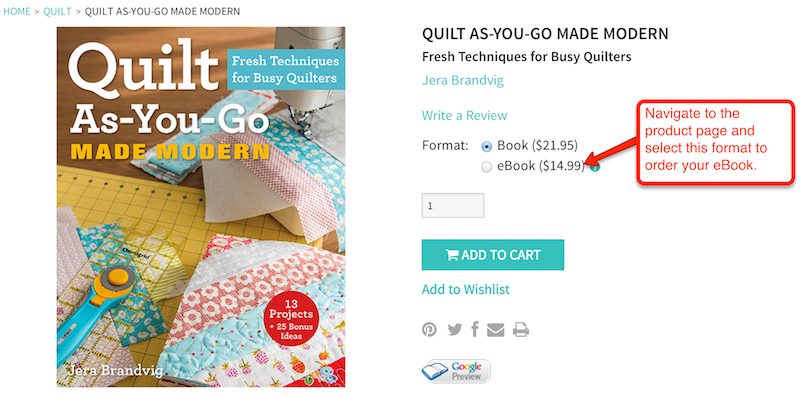Screen dimensions: 800x396
Task: Open the eBook info plus icon
Action: point(594,166)
